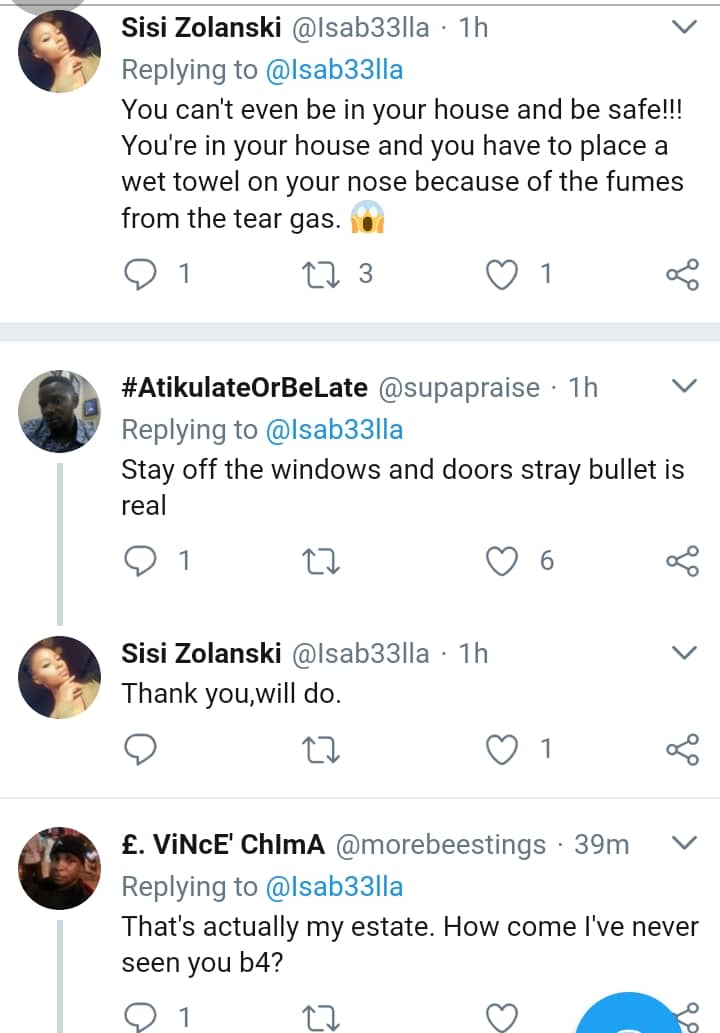Open ViNcE' ChImA's profile avatar
The image size is (720, 1033).
(x=60, y=868)
